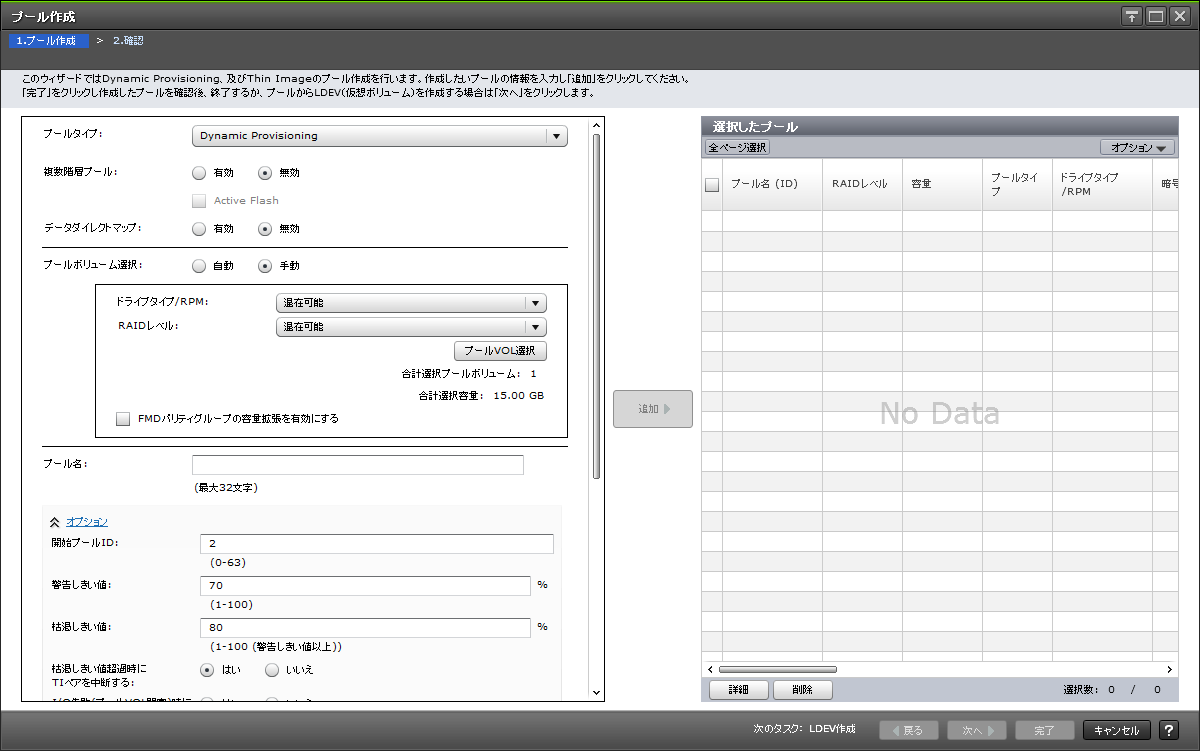
Task: Open the オプション menu on 選択したプール panel
Action: tap(1137, 146)
